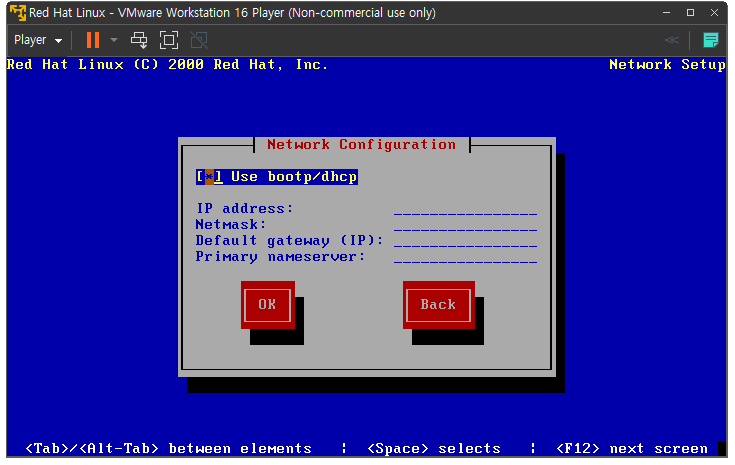Click the disabled Unity mode icon
This screenshot has width=735, height=465.
click(199, 40)
